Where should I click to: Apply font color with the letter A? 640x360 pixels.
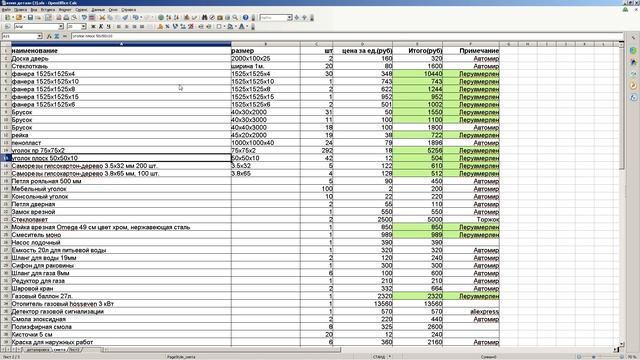pyautogui.click(x=242, y=27)
